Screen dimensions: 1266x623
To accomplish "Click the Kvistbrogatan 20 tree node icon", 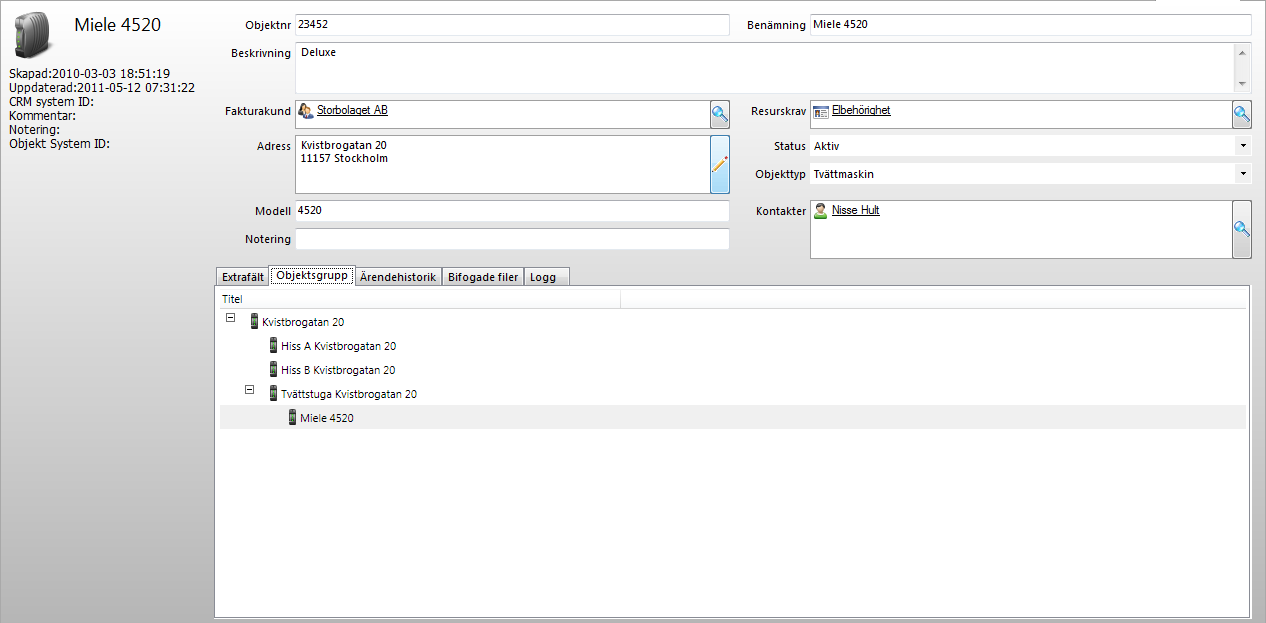I will 254,322.
